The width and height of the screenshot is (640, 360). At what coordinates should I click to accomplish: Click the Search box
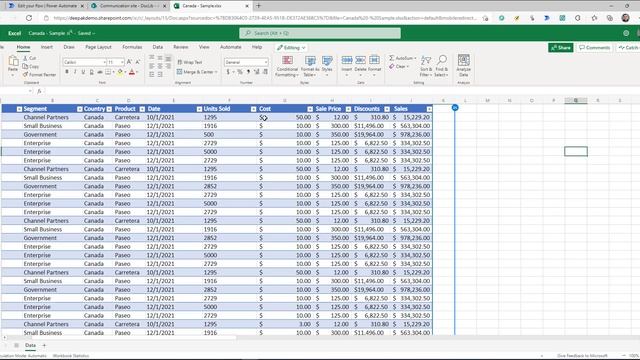(320, 33)
